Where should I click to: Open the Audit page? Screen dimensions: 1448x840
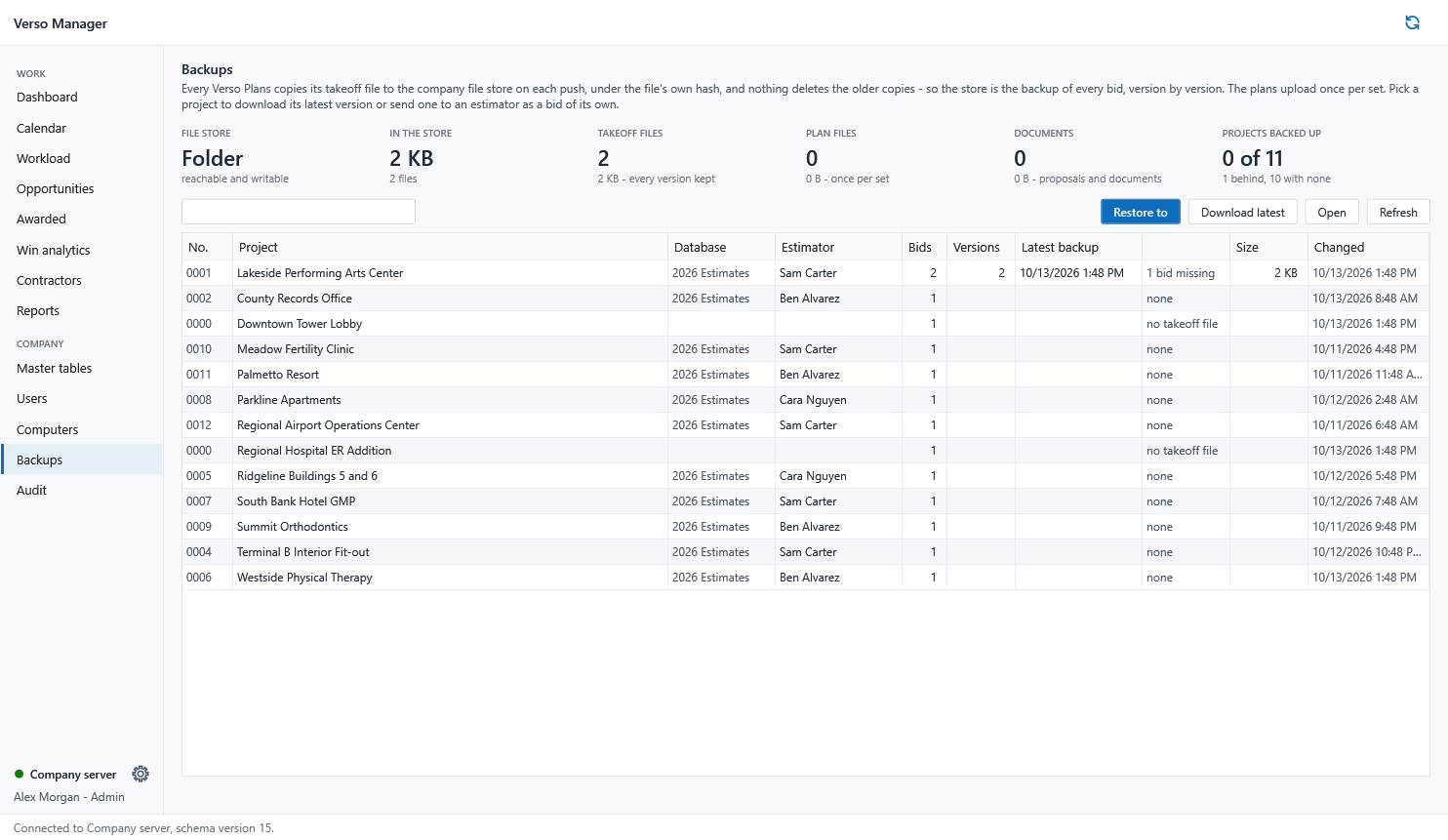tap(81, 490)
